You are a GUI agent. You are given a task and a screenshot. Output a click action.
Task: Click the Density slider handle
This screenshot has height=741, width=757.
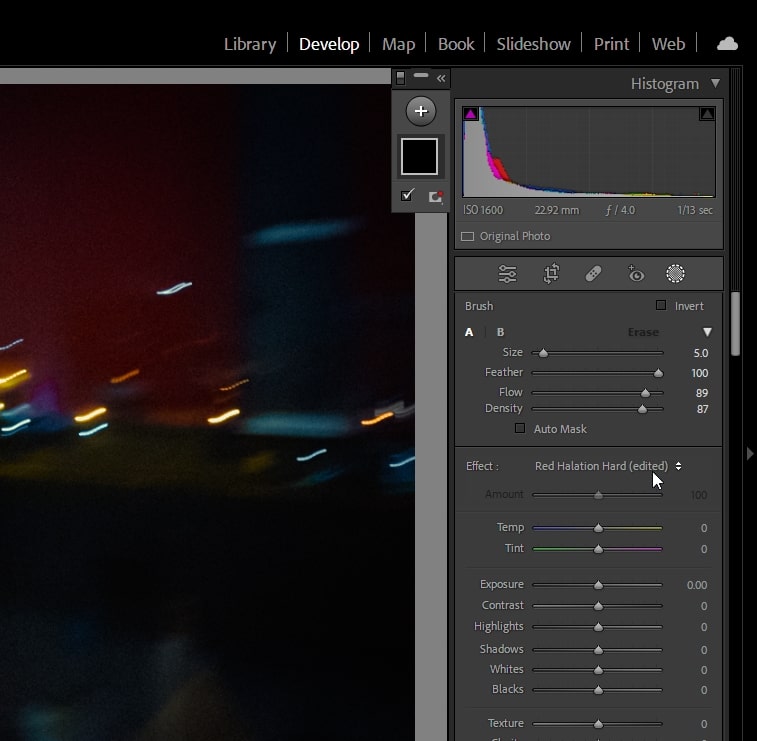pos(642,409)
